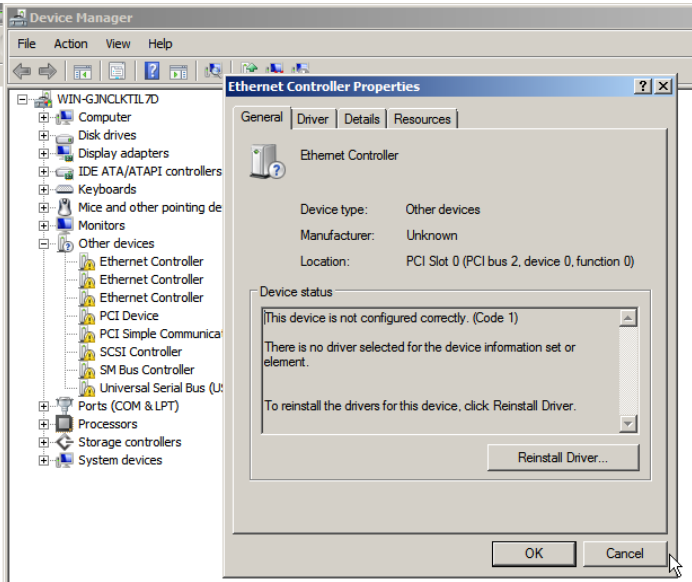Expand the Computer node

[43, 117]
